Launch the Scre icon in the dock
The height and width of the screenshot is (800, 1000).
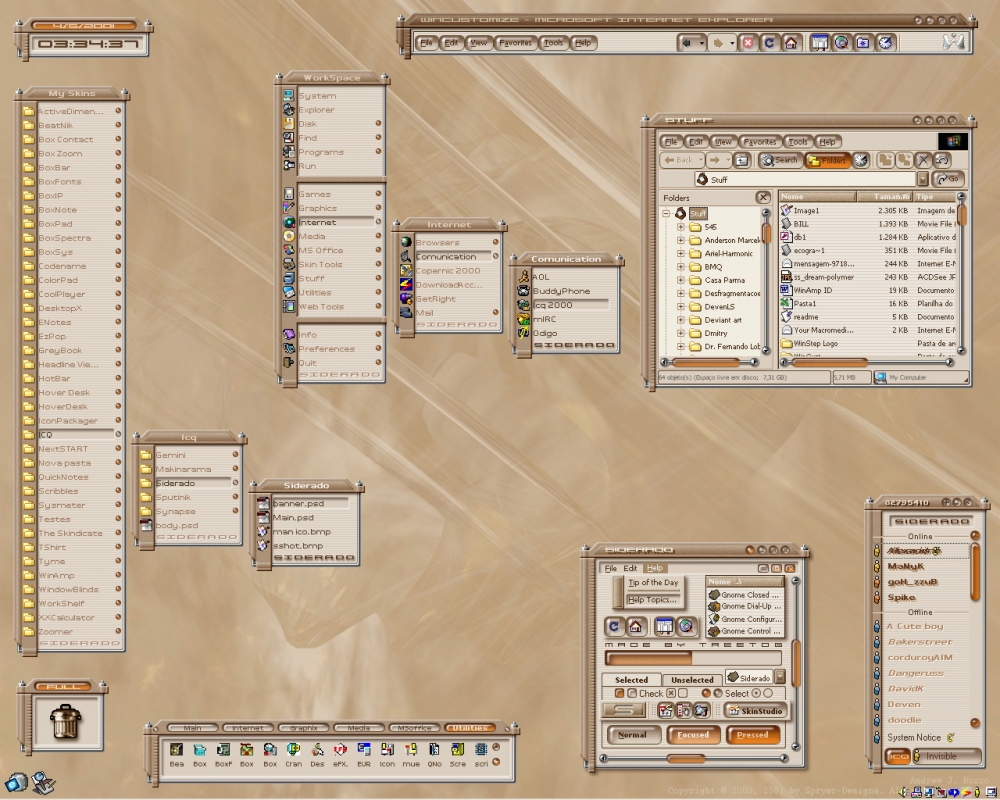457,750
